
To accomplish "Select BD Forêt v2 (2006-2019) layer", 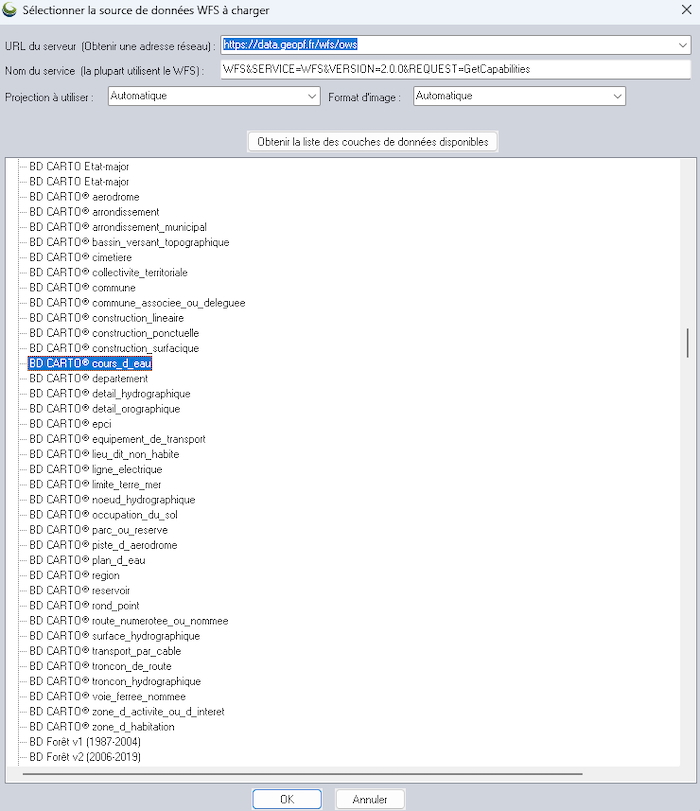I will point(85,757).
